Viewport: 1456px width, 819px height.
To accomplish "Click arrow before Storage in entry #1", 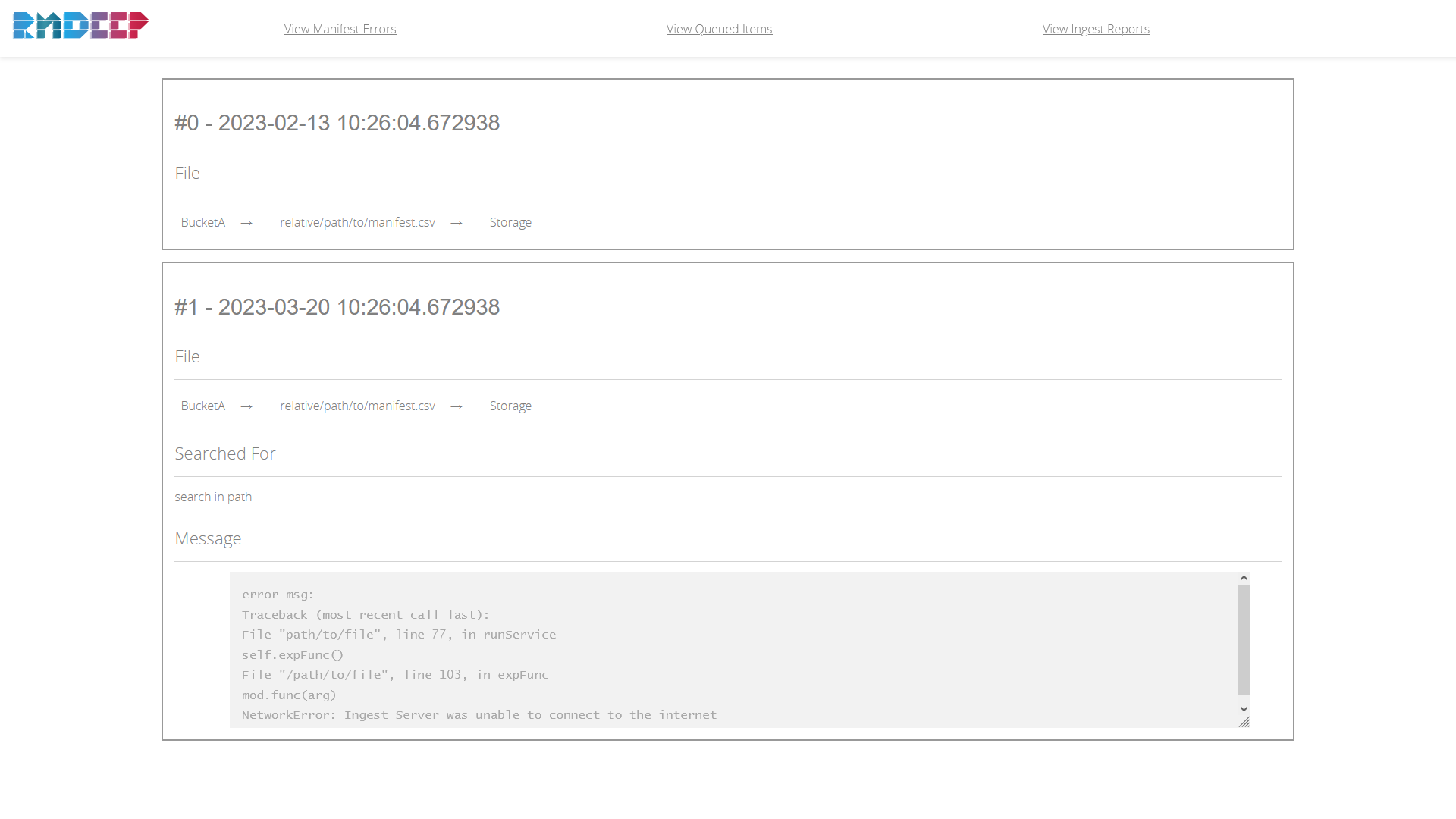I will pos(457,406).
